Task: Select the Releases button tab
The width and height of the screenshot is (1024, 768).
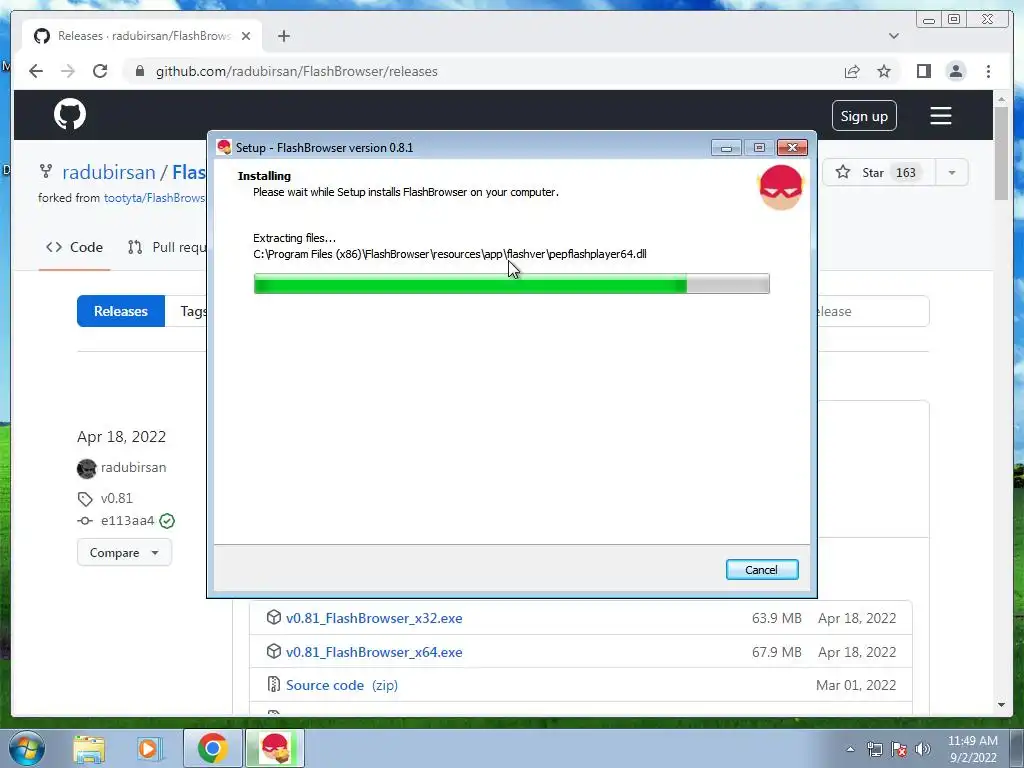Action: click(121, 311)
